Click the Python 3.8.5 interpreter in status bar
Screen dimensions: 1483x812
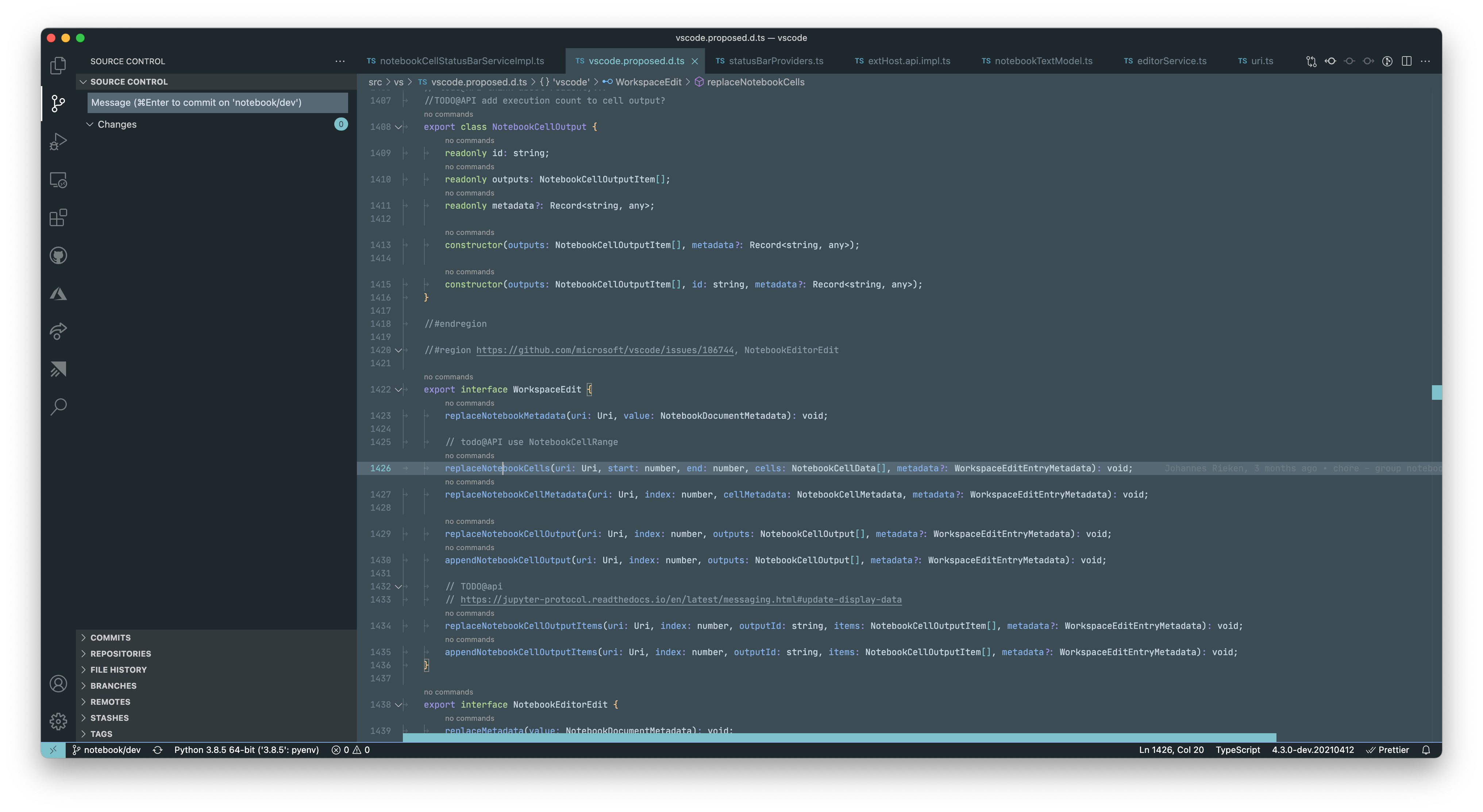(x=246, y=750)
